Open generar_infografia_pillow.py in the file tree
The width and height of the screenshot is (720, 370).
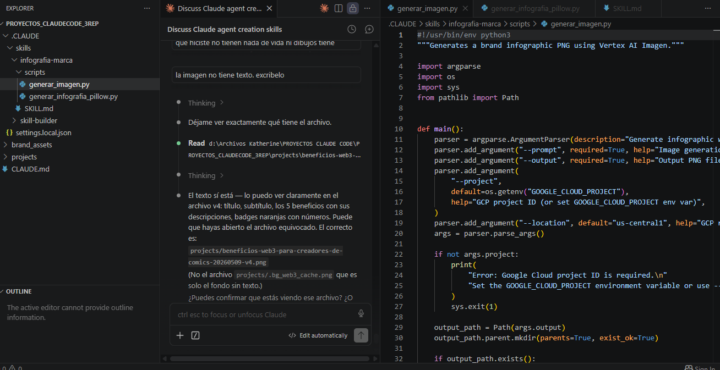[x=73, y=96]
